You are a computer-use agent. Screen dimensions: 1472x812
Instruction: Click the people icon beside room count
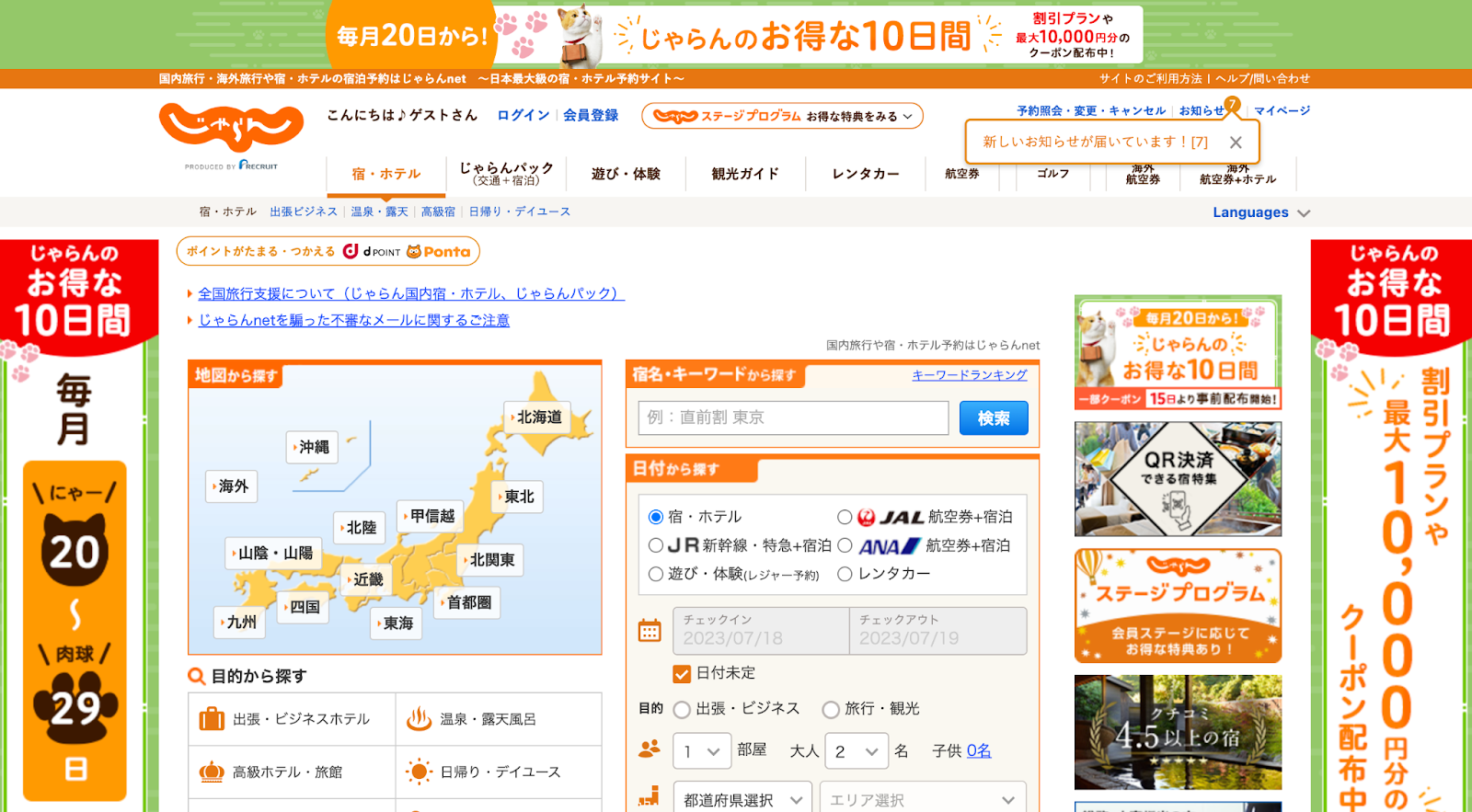pyautogui.click(x=650, y=749)
